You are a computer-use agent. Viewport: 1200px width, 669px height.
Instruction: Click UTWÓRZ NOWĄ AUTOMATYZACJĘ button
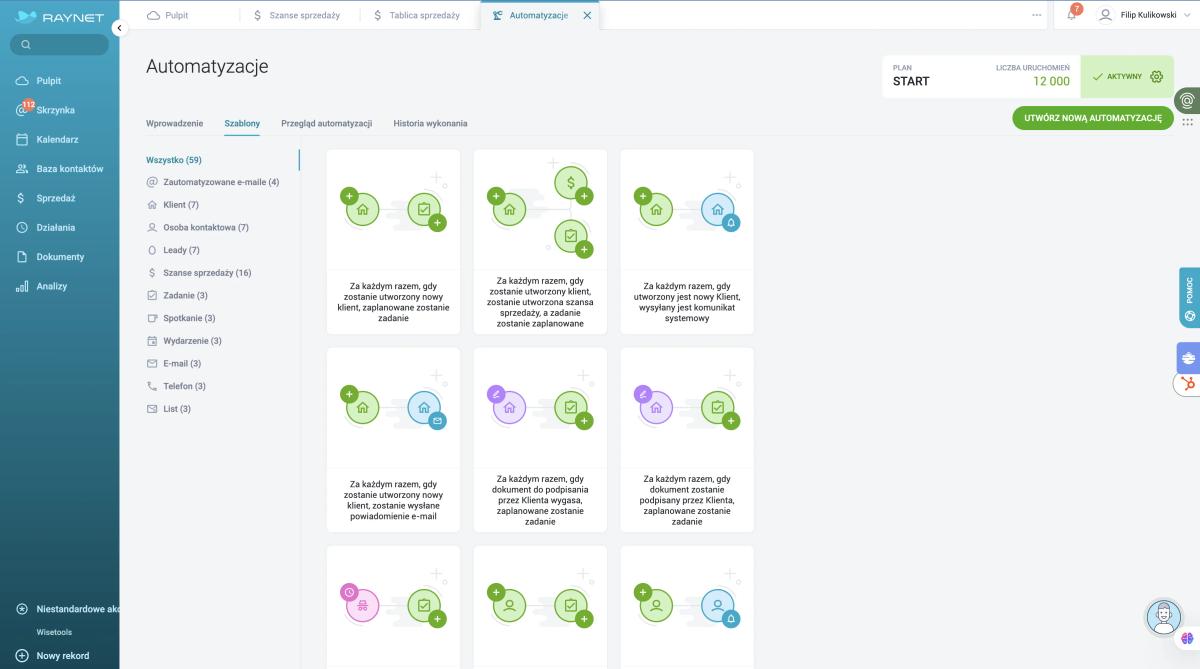[1093, 118]
